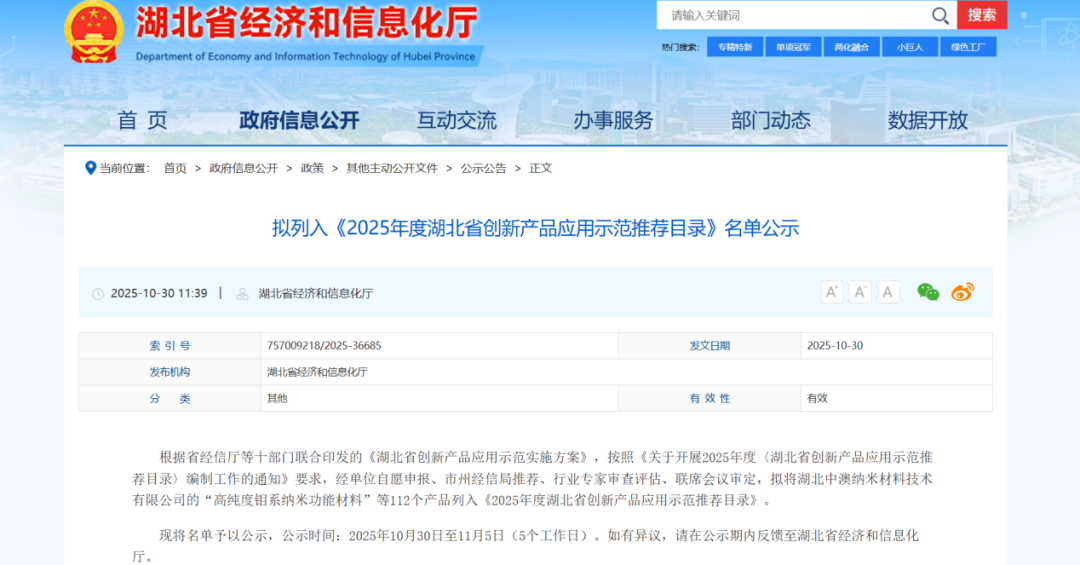Open the 首页 navigation menu
Image resolution: width=1080 pixels, height=565 pixels.
click(x=142, y=121)
